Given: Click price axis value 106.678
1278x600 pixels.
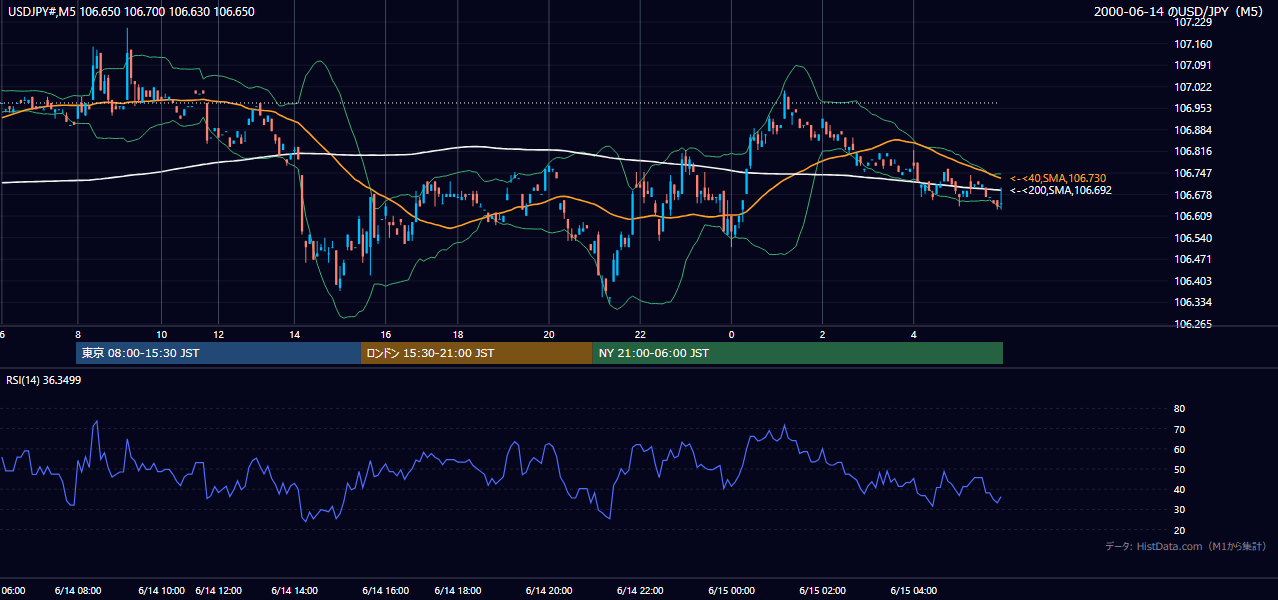Looking at the screenshot, I should (x=1193, y=195).
